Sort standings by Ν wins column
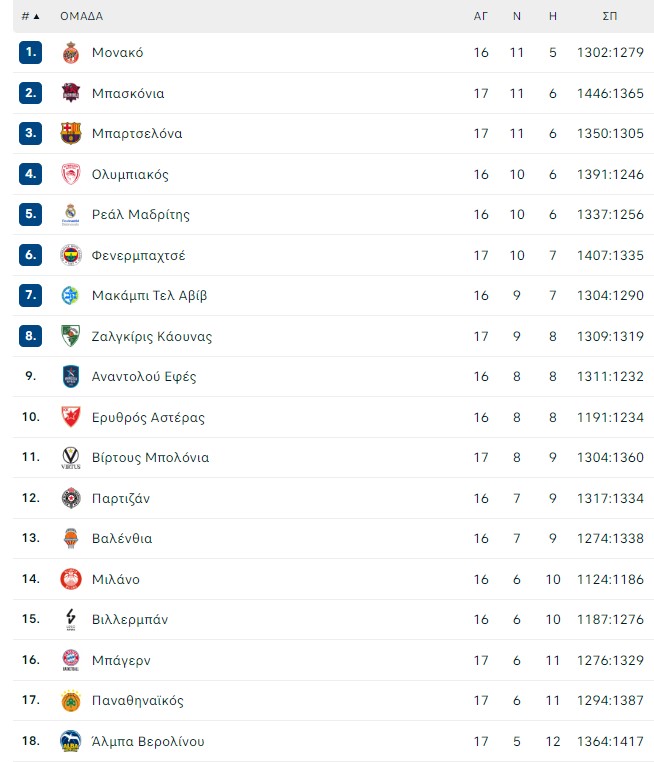Screen dimensions: 654x762 pyautogui.click(x=516, y=16)
